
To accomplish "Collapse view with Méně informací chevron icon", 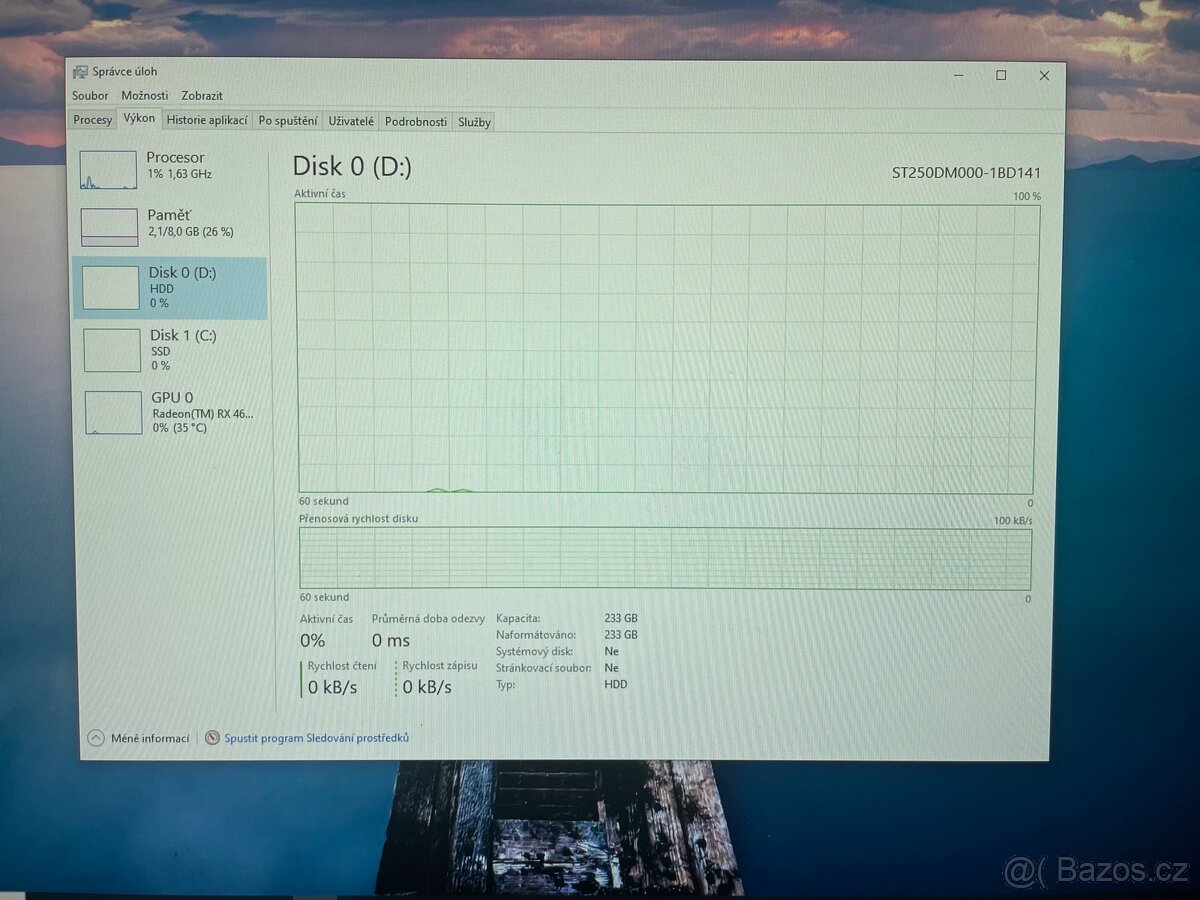I will pos(96,738).
